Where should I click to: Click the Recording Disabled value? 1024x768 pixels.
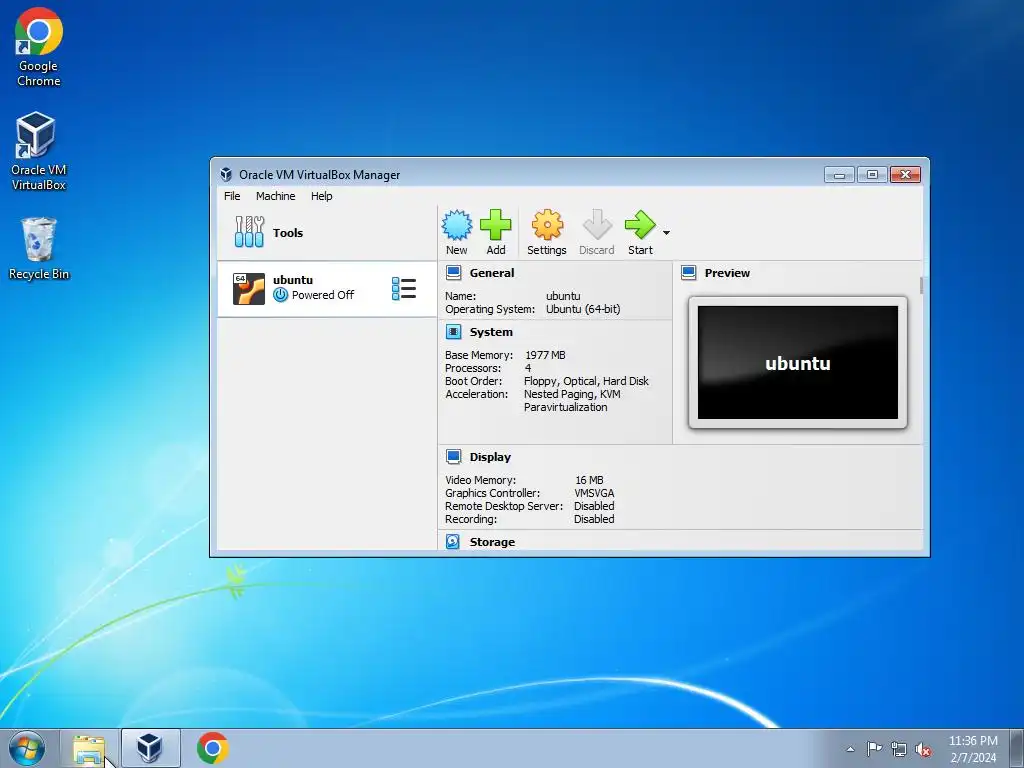point(594,519)
